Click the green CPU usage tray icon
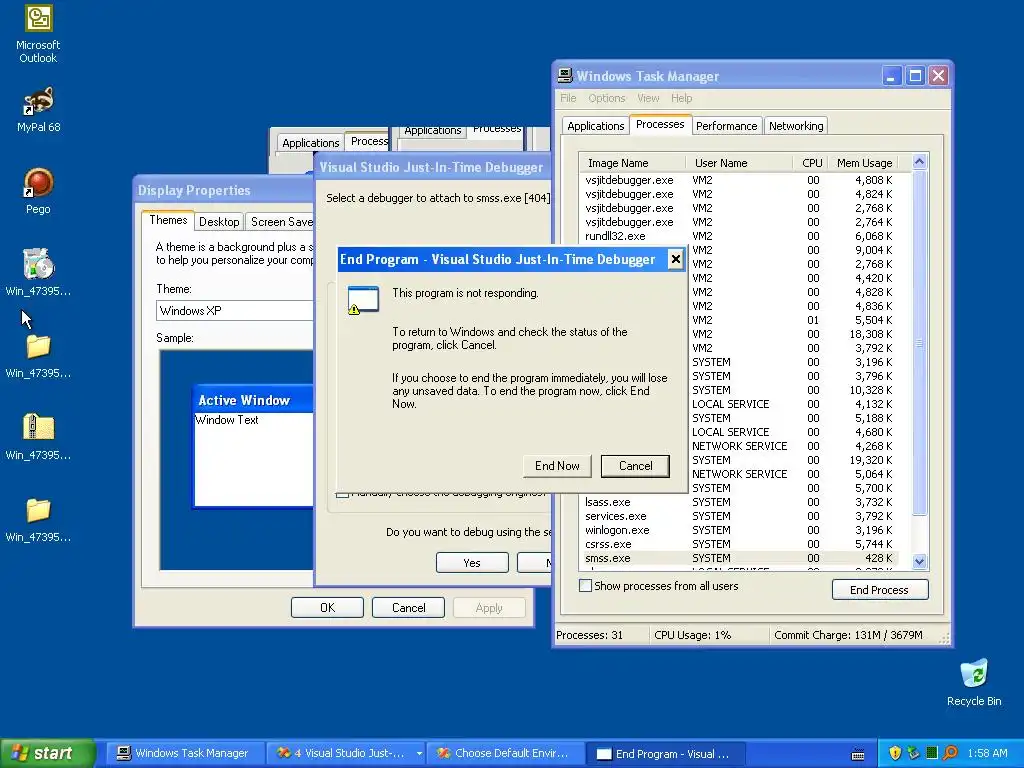Viewport: 1024px width, 768px height. coord(932,753)
